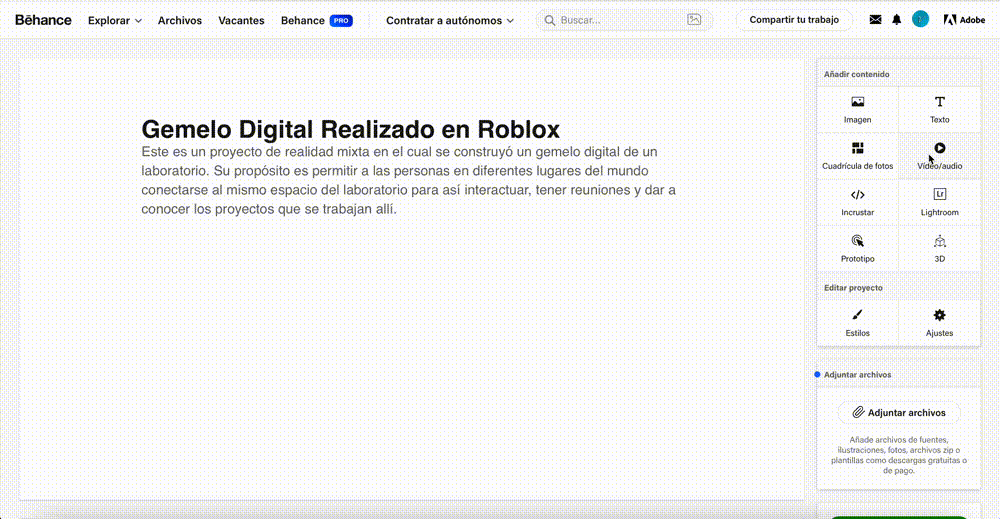Insert a Cuadrícula de fotos
Screen dimensions: 1000x519
(x=857, y=156)
